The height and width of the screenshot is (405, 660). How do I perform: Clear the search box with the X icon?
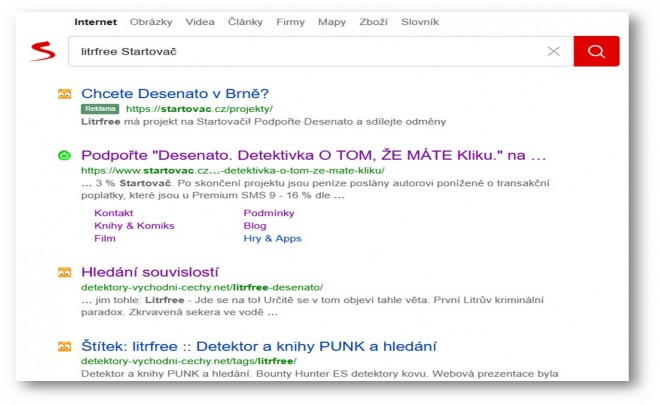(x=554, y=51)
